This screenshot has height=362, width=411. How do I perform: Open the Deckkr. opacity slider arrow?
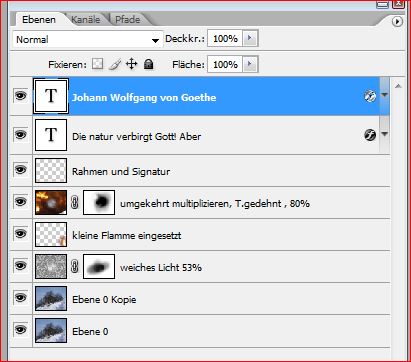(x=250, y=38)
